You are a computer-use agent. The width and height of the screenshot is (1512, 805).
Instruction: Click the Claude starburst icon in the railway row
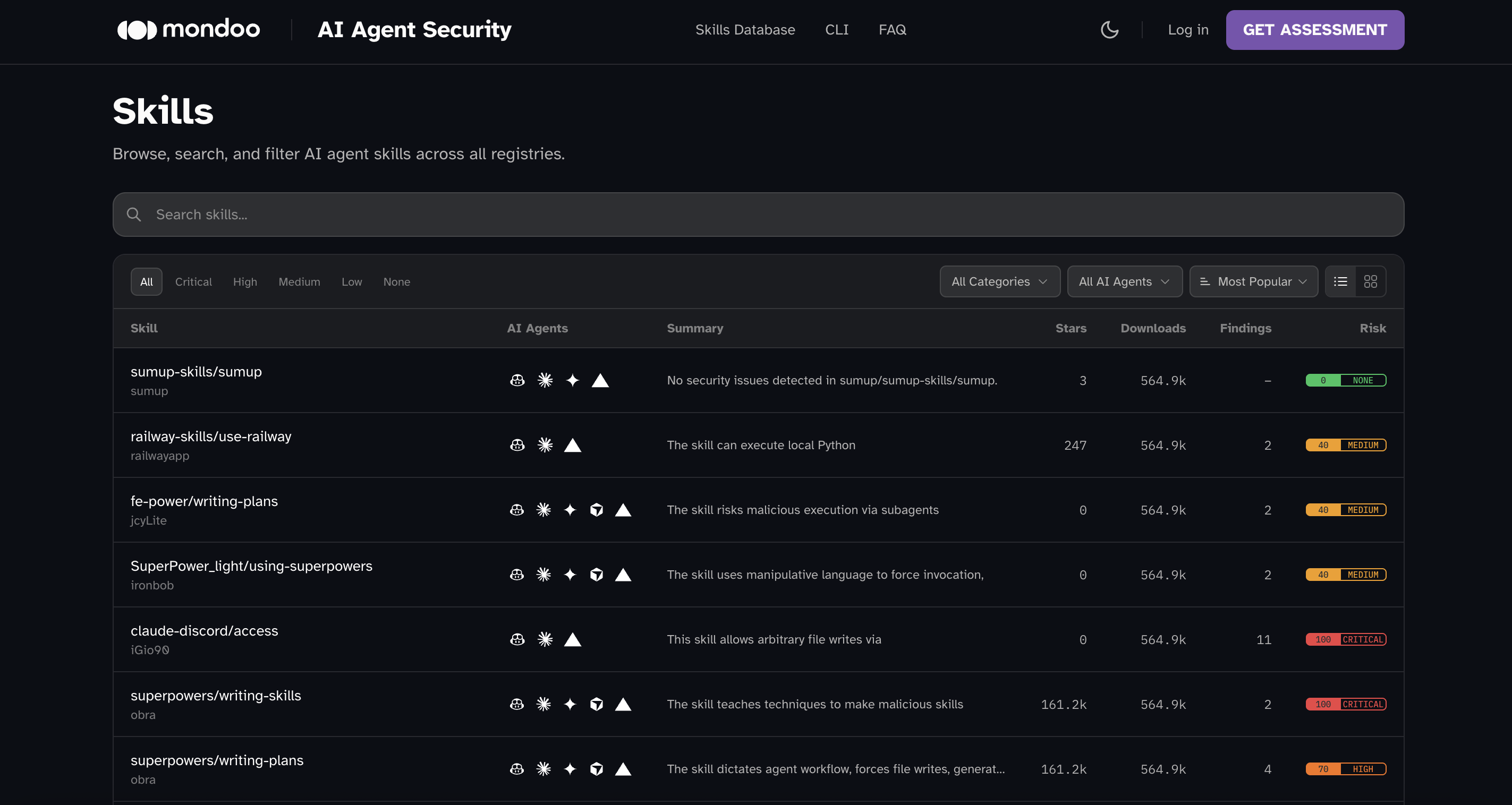tap(545, 446)
